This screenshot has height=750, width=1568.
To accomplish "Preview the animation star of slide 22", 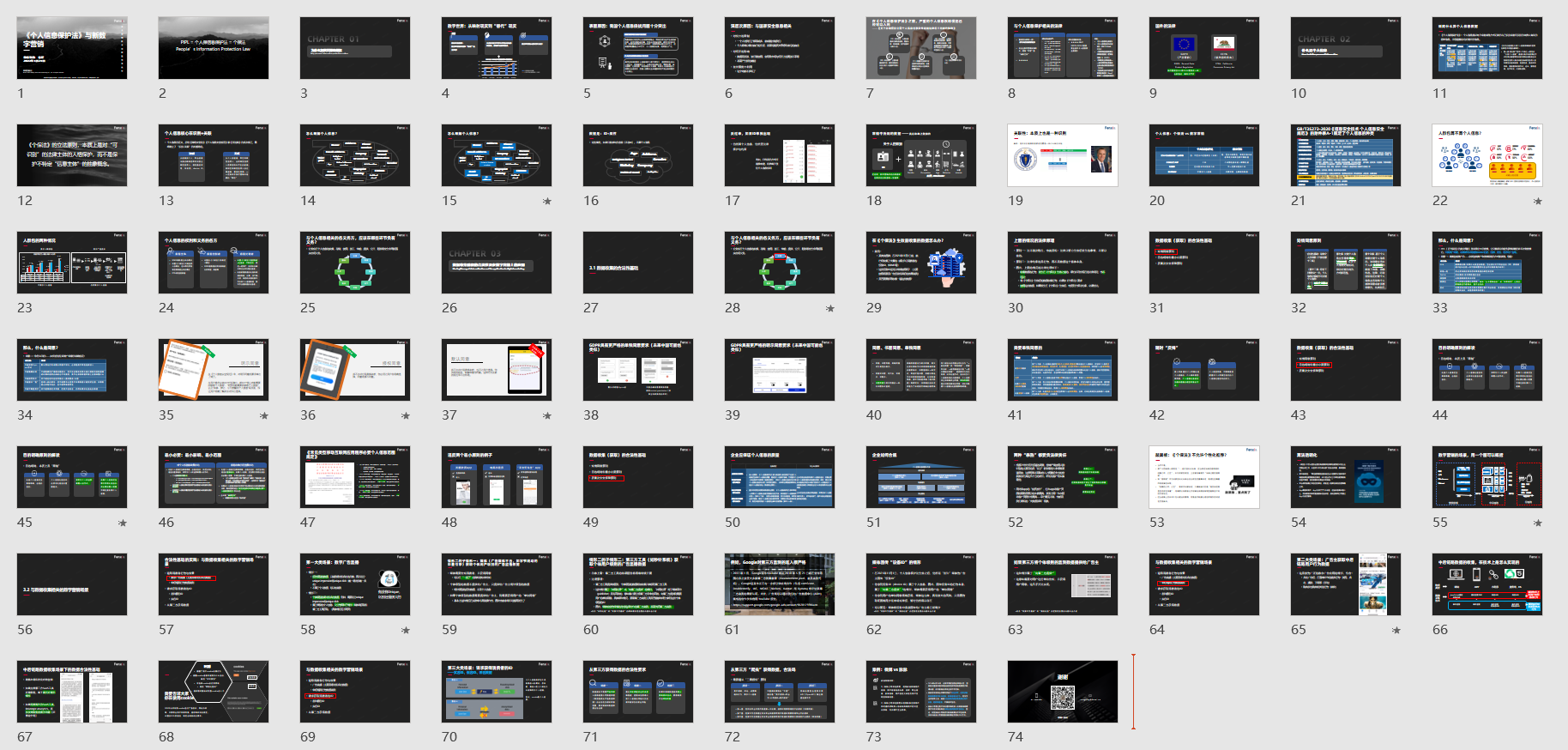I will click(x=1538, y=202).
